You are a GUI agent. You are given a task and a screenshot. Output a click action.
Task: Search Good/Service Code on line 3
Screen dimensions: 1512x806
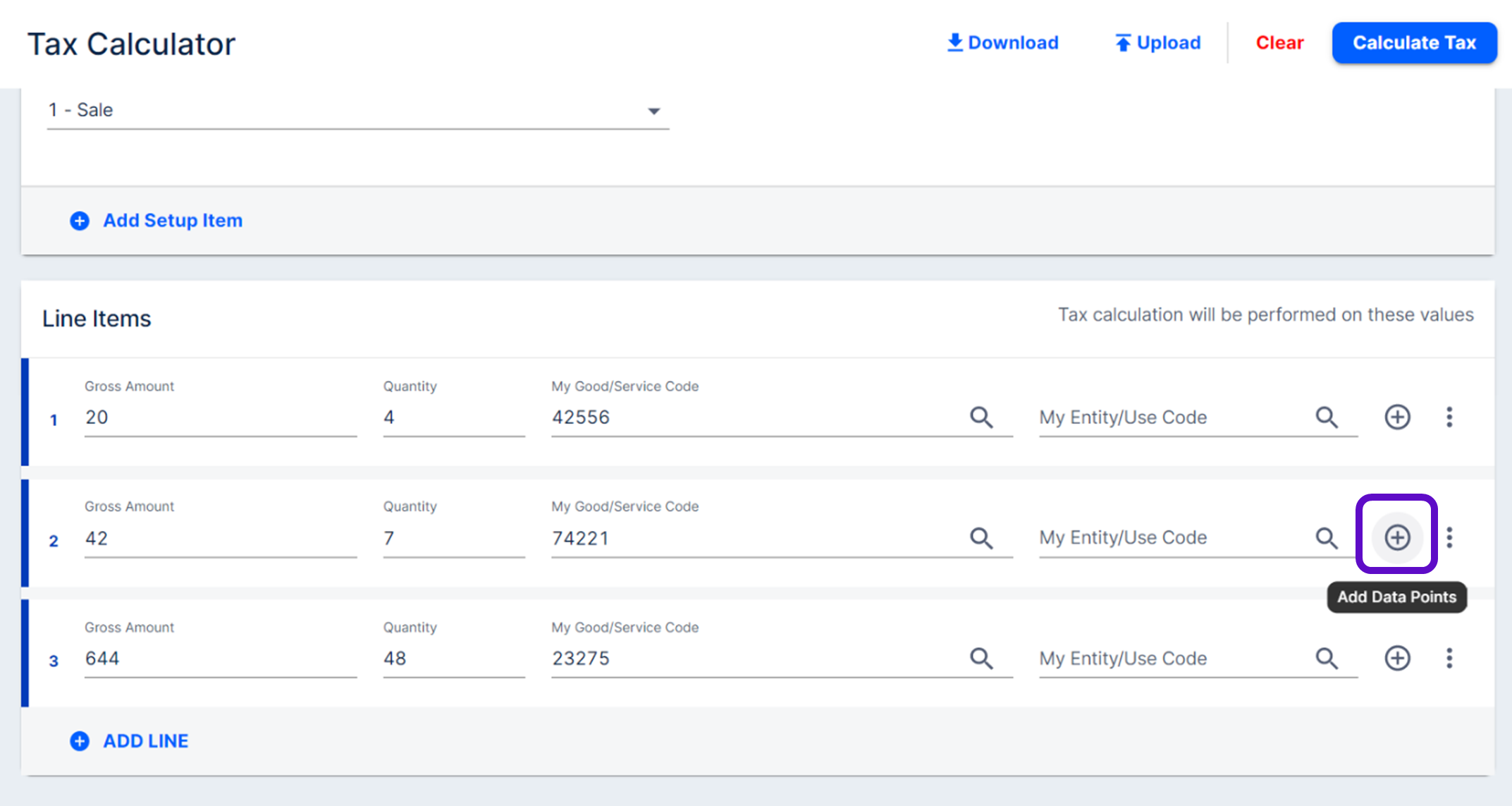click(x=981, y=659)
